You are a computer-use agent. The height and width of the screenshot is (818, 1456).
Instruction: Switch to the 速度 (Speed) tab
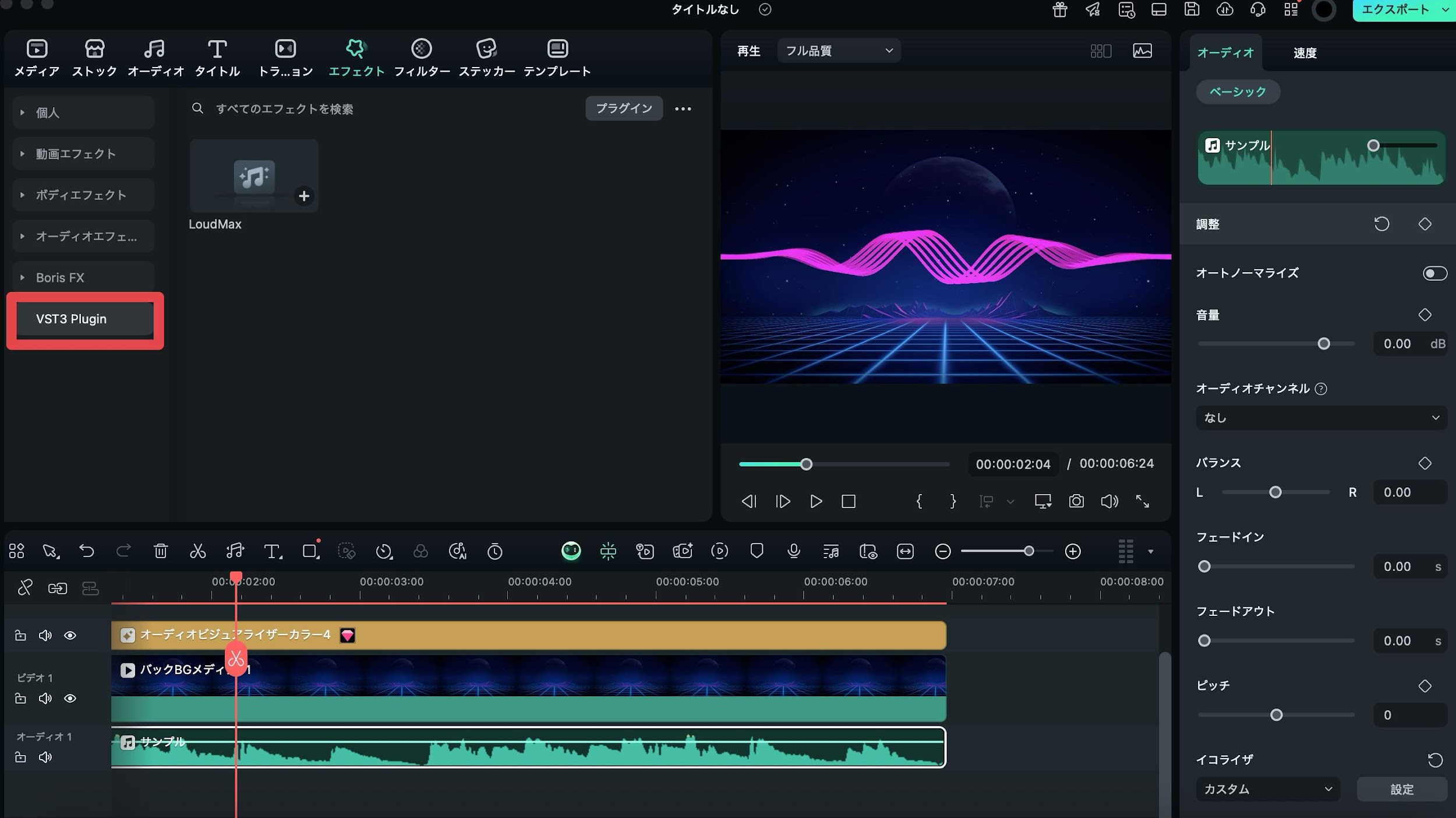coord(1305,53)
